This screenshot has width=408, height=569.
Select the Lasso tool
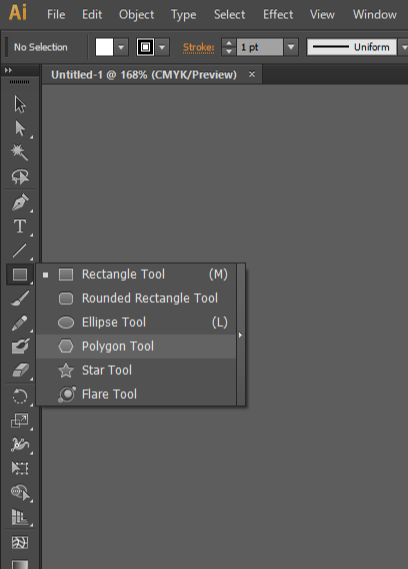[20, 176]
